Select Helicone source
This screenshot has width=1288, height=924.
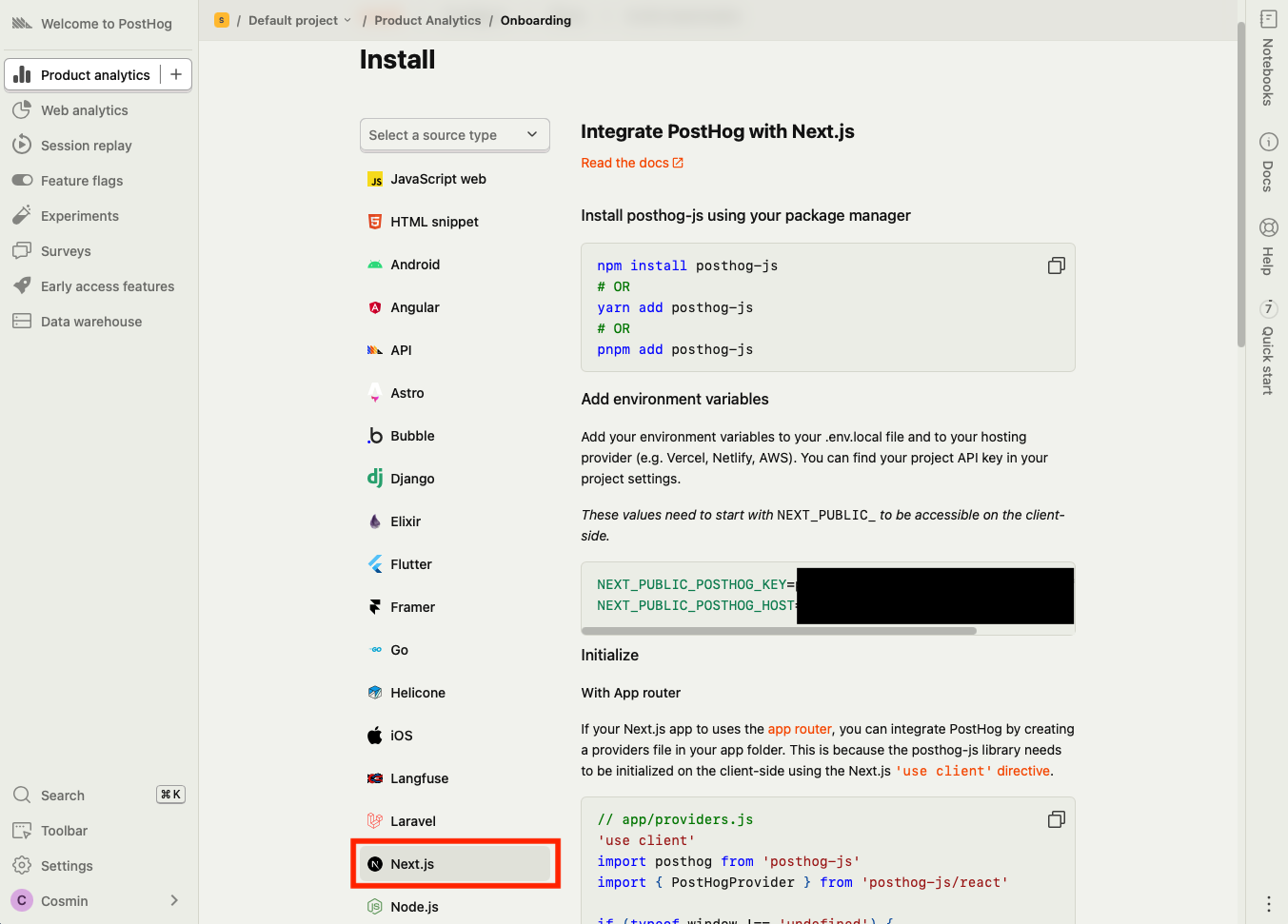click(x=455, y=693)
